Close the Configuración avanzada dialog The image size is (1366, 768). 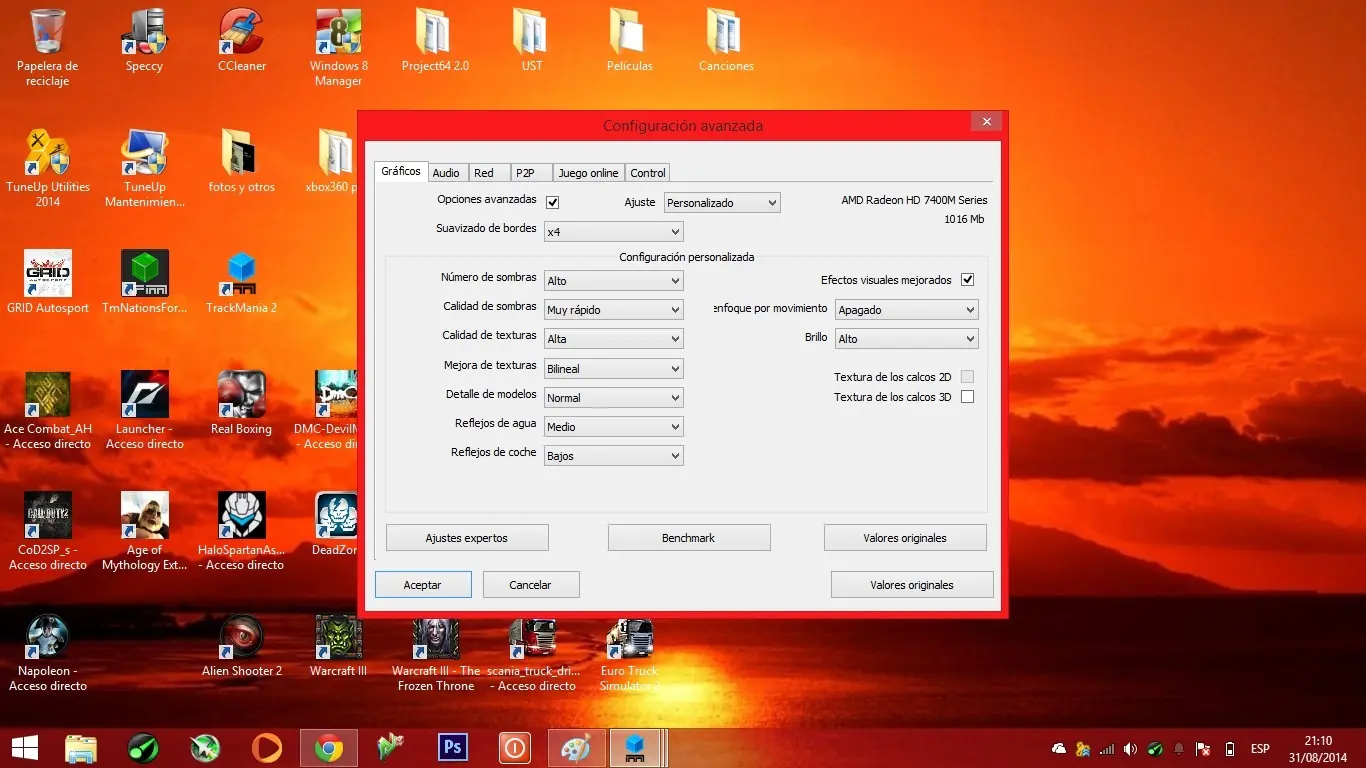click(986, 122)
